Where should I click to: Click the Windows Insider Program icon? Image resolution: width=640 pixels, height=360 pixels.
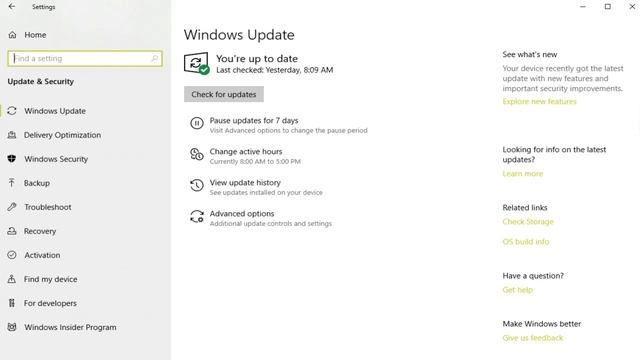coord(12,327)
